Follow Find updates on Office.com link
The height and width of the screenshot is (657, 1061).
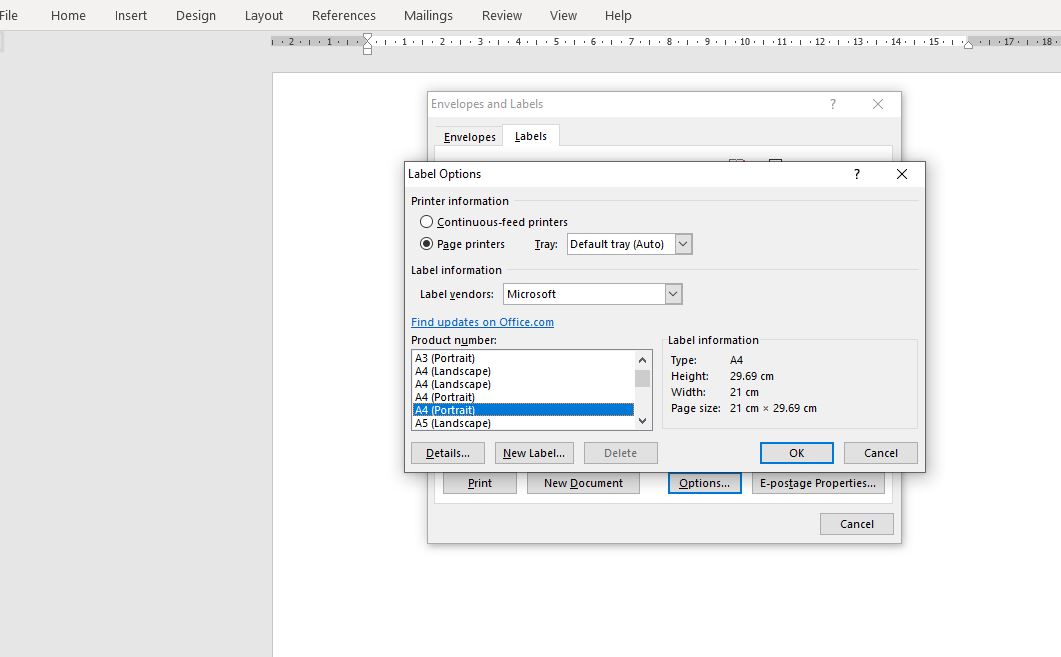tap(482, 322)
